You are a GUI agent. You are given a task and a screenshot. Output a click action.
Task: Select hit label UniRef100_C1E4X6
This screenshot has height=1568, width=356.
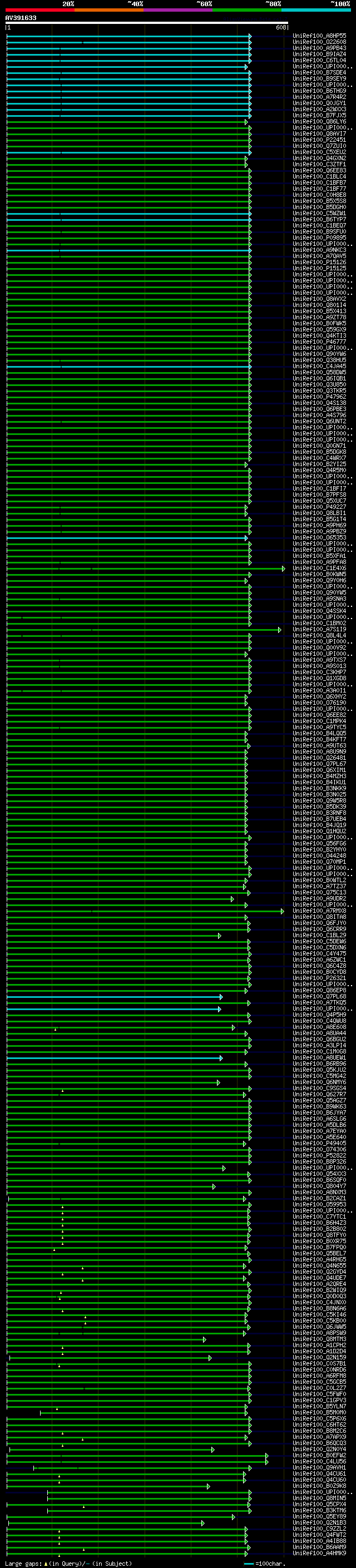[319, 568]
